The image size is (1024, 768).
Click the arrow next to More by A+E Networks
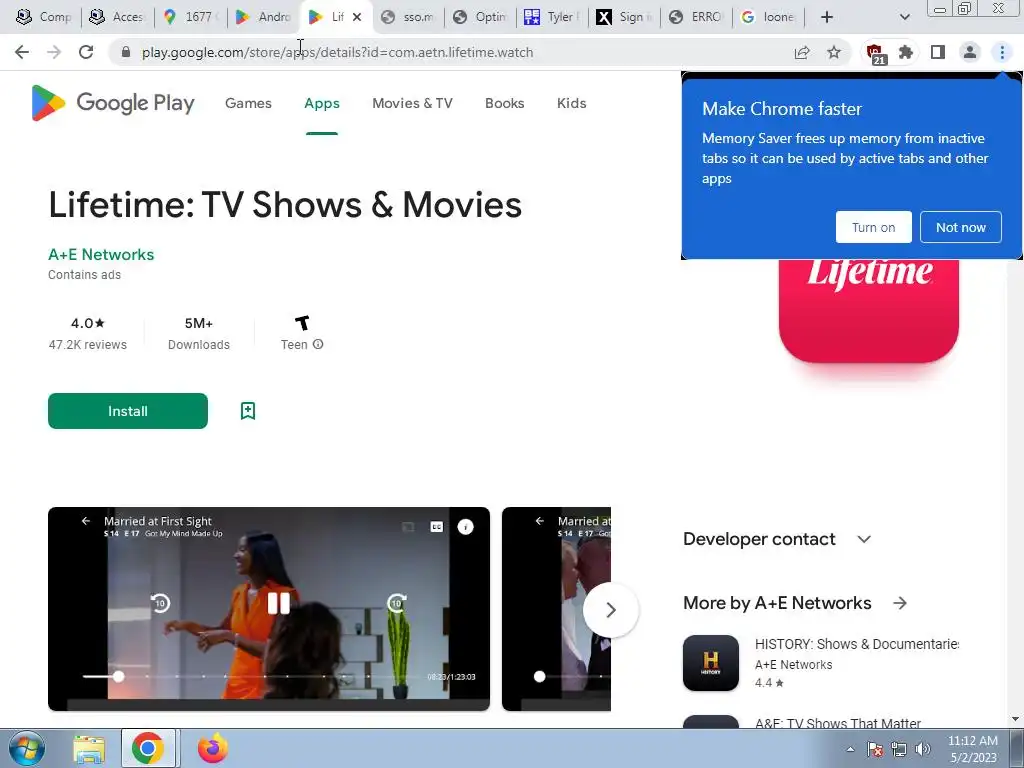click(x=900, y=603)
